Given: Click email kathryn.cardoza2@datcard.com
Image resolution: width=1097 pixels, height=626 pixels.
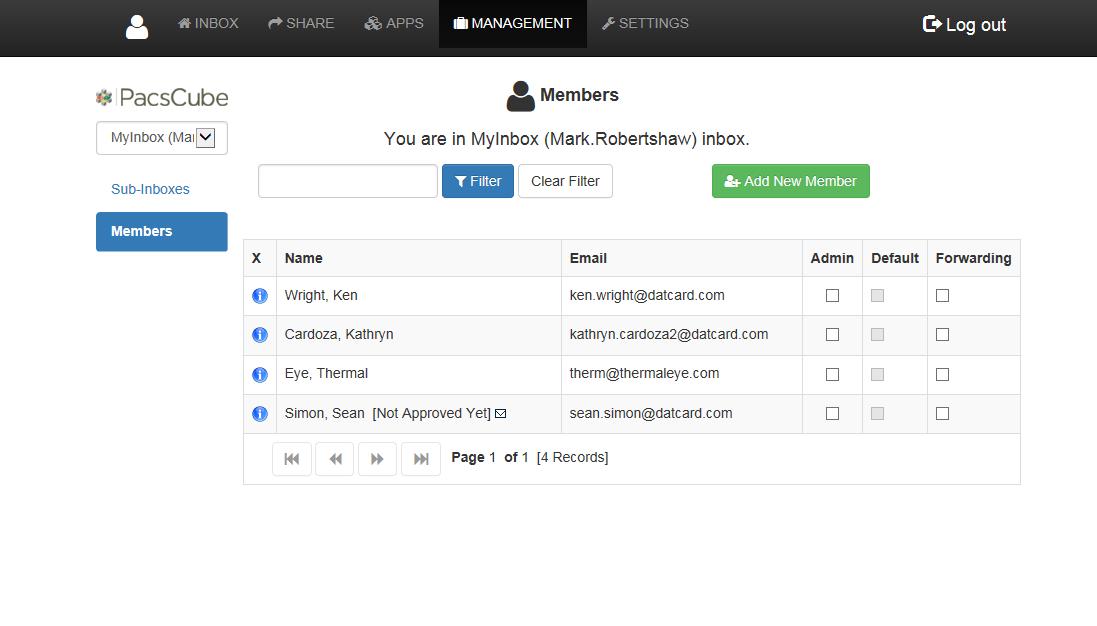Looking at the screenshot, I should pos(669,335).
